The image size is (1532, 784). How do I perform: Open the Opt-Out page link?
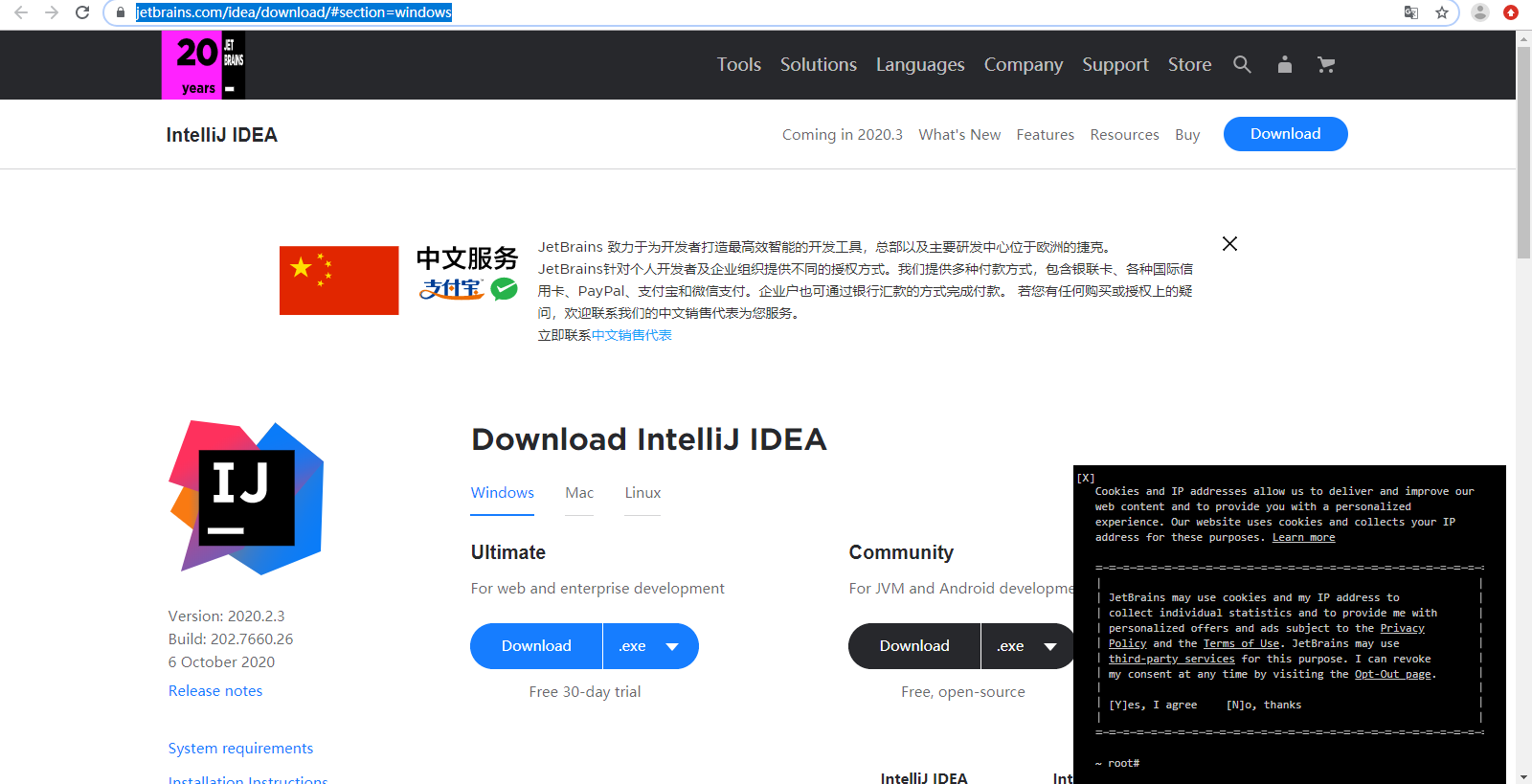click(1393, 675)
